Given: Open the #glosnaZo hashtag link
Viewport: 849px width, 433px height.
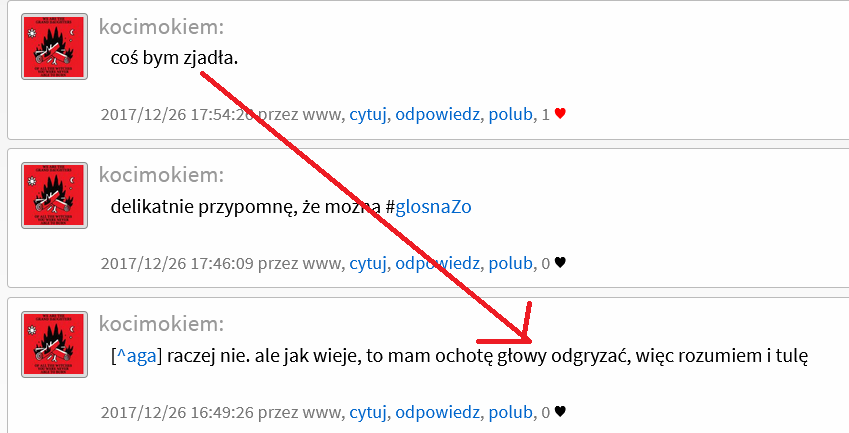Looking at the screenshot, I should [433, 208].
